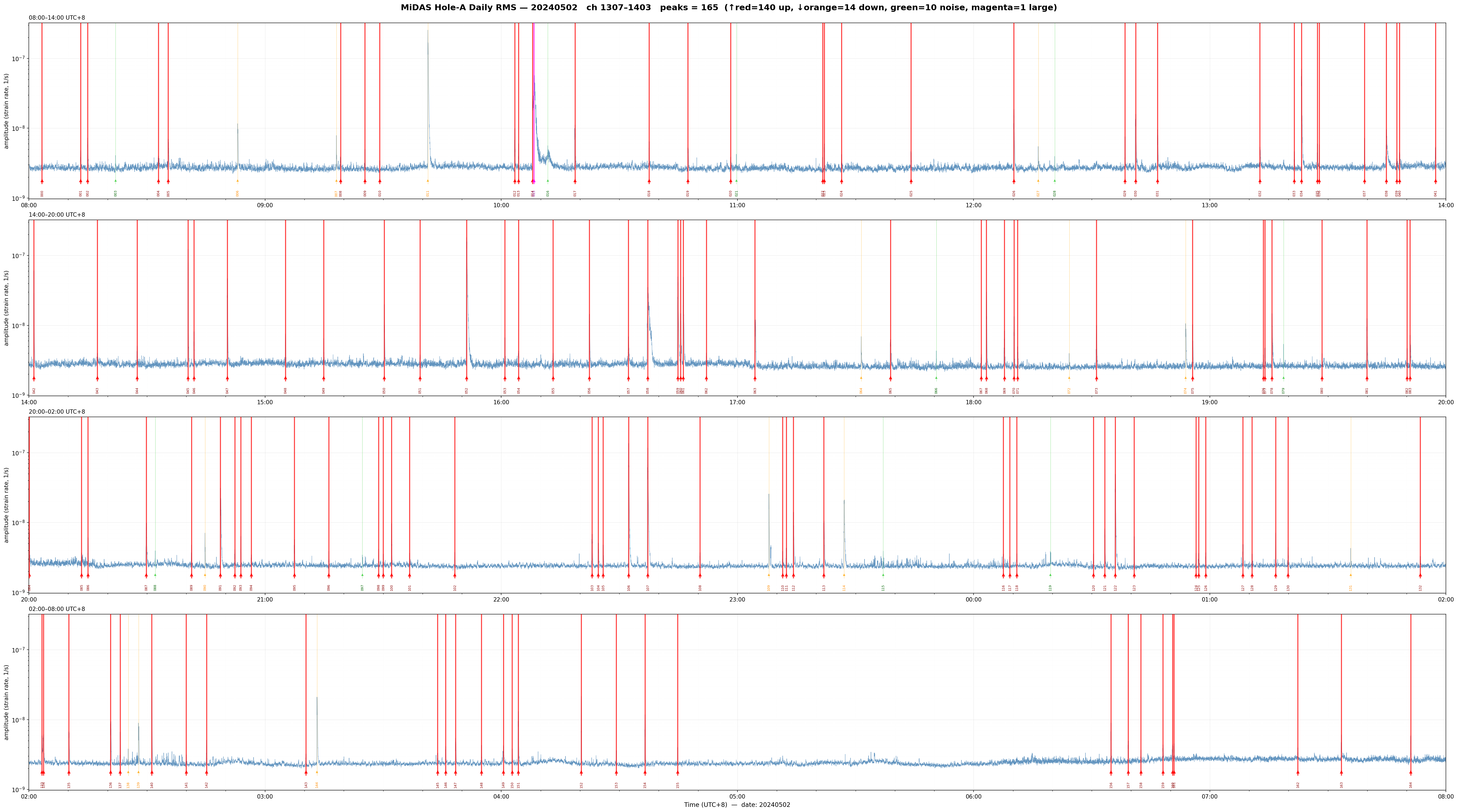Select orange down peak marker labeled 064
Screen dimensions: 1458x812
[x=862, y=378]
